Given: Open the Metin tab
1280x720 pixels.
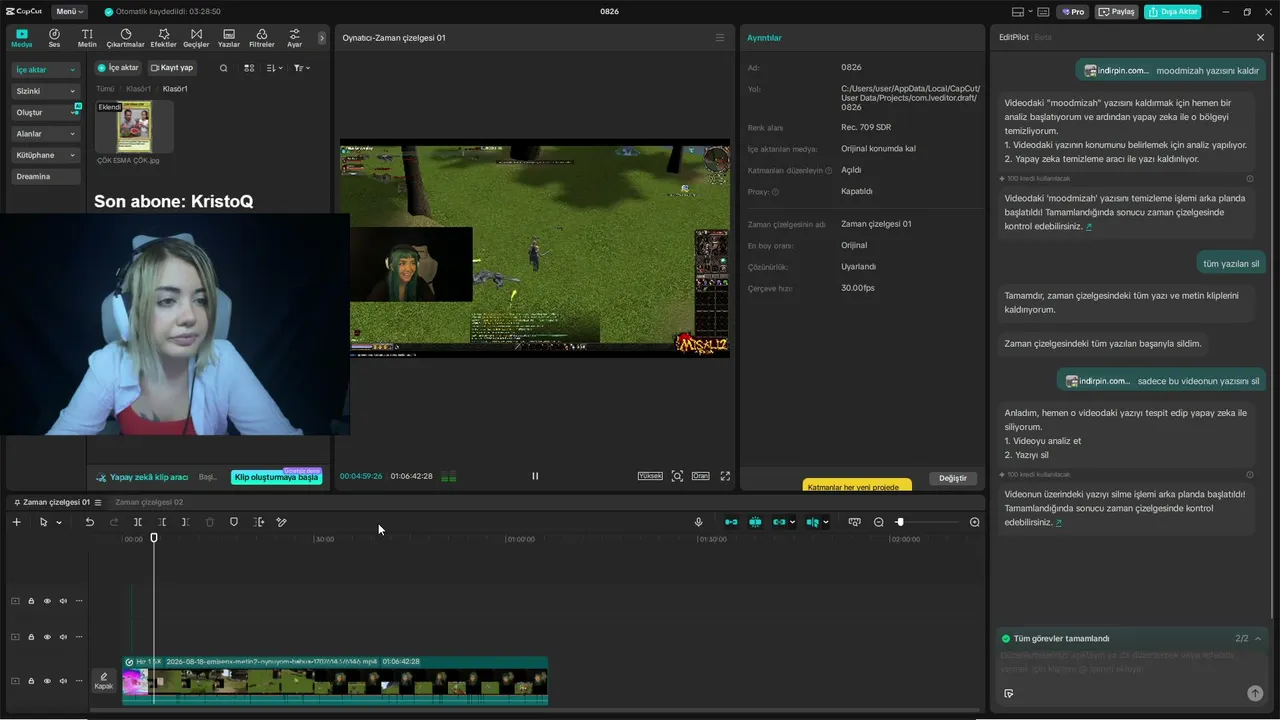Looking at the screenshot, I should click(x=87, y=38).
